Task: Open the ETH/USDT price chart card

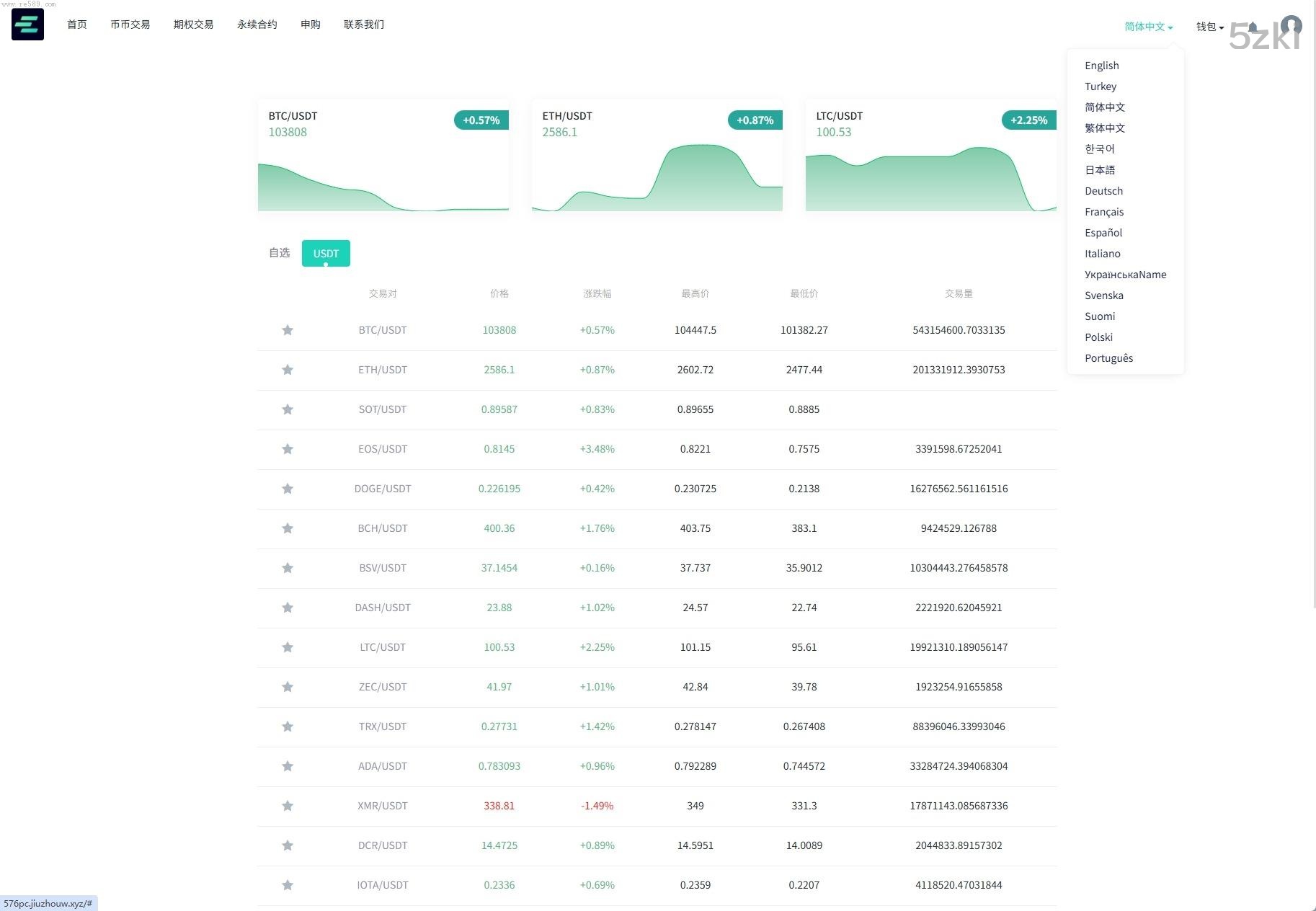Action: pyautogui.click(x=657, y=156)
